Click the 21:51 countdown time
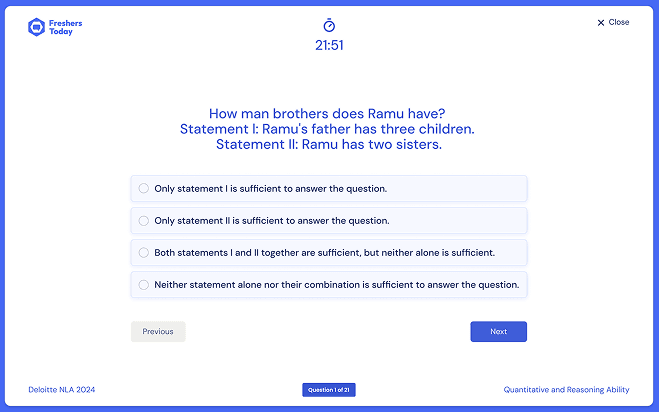Screen dimensions: 659x412 click(329, 45)
